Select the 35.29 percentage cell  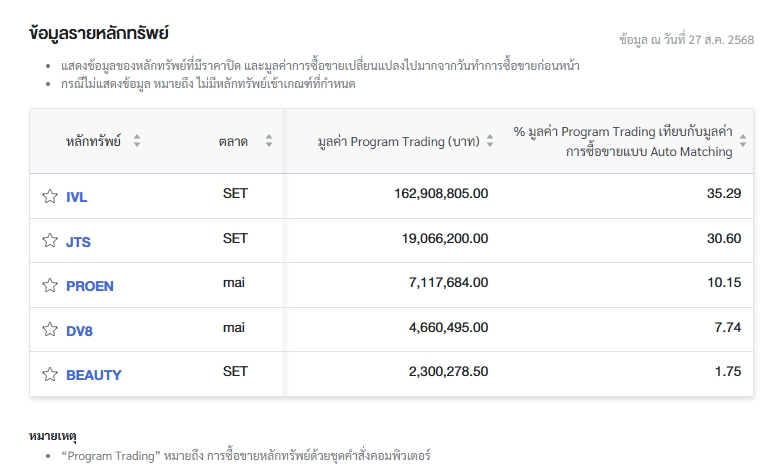[x=724, y=194]
